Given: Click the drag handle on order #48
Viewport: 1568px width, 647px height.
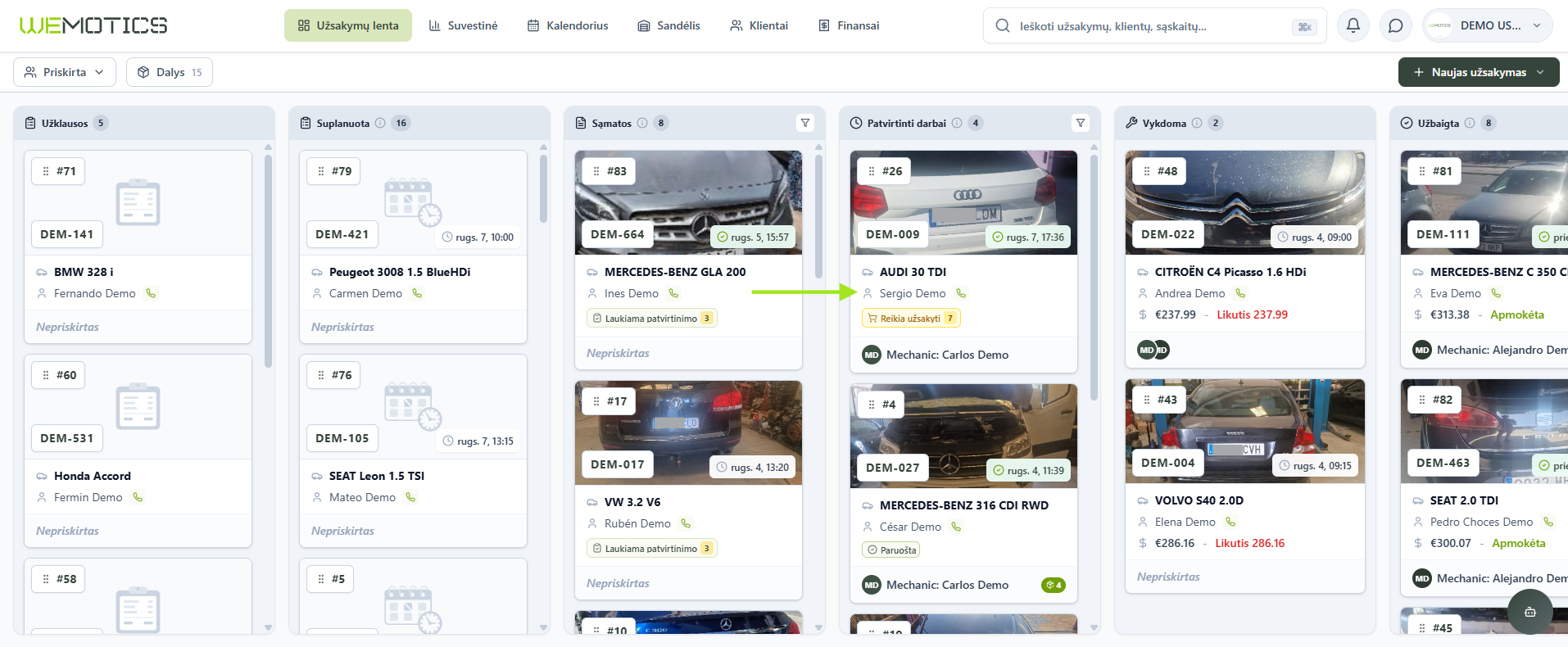Looking at the screenshot, I should point(1147,171).
